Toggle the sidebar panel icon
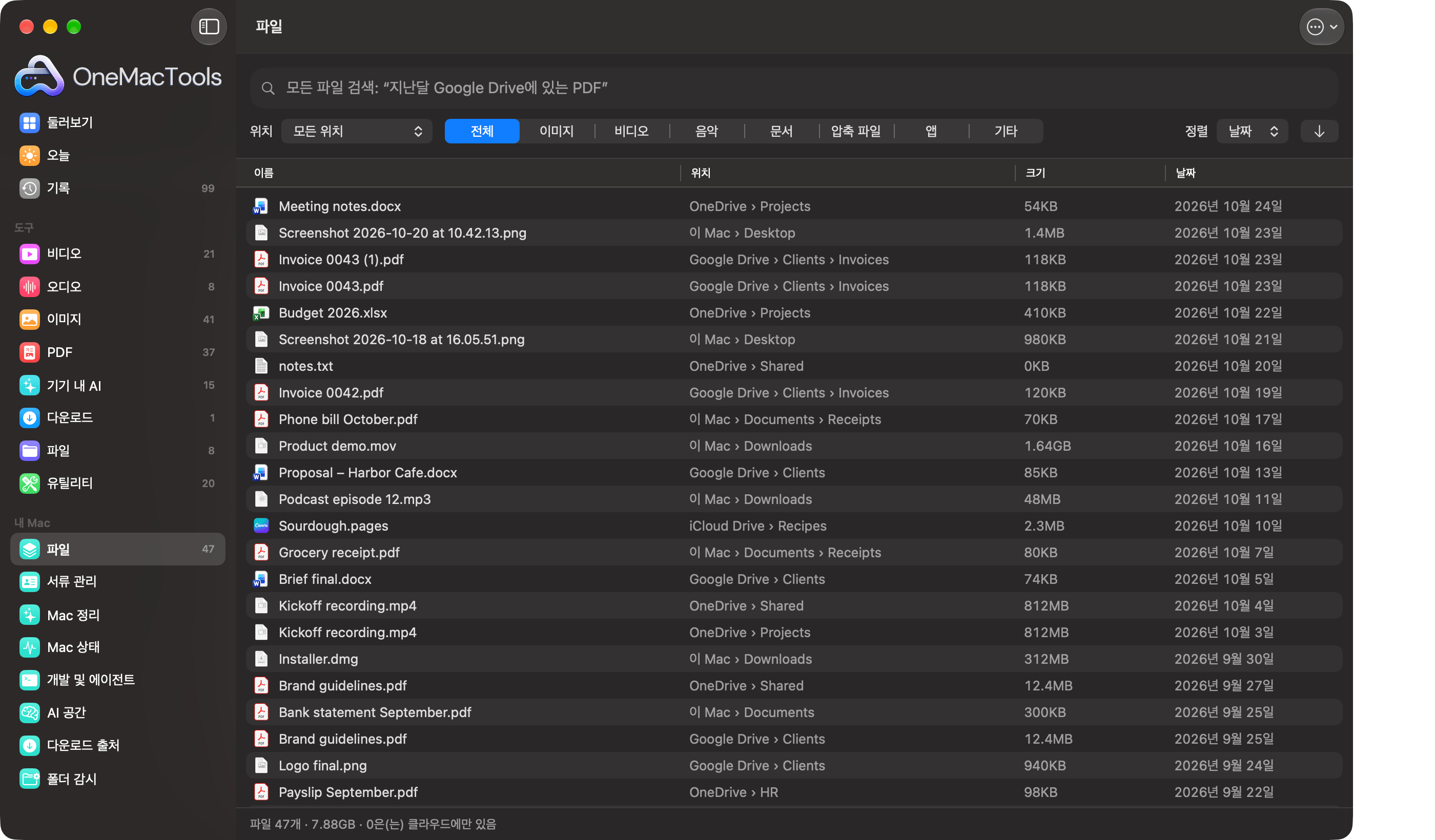The width and height of the screenshot is (1435, 840). [209, 27]
